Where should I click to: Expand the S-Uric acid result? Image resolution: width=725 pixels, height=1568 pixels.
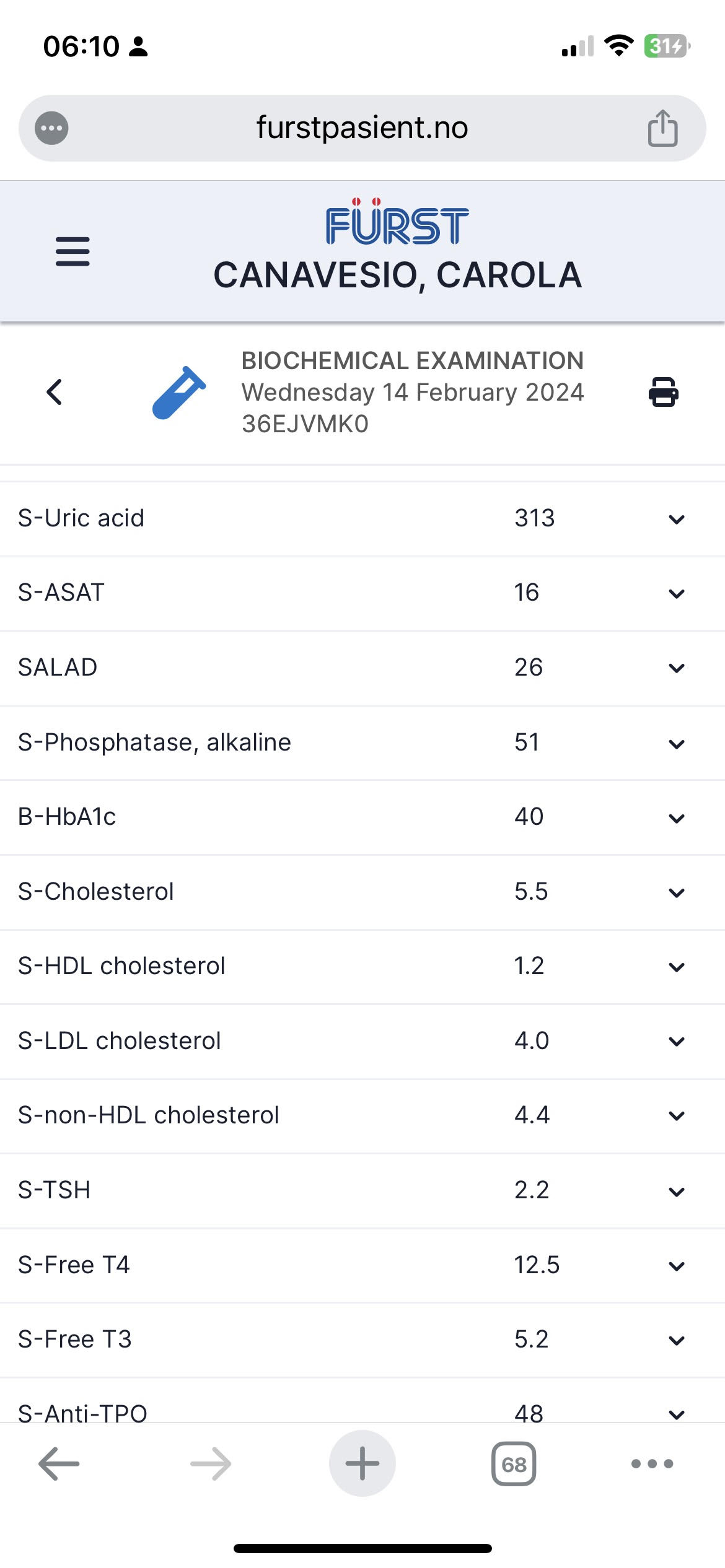tap(677, 519)
